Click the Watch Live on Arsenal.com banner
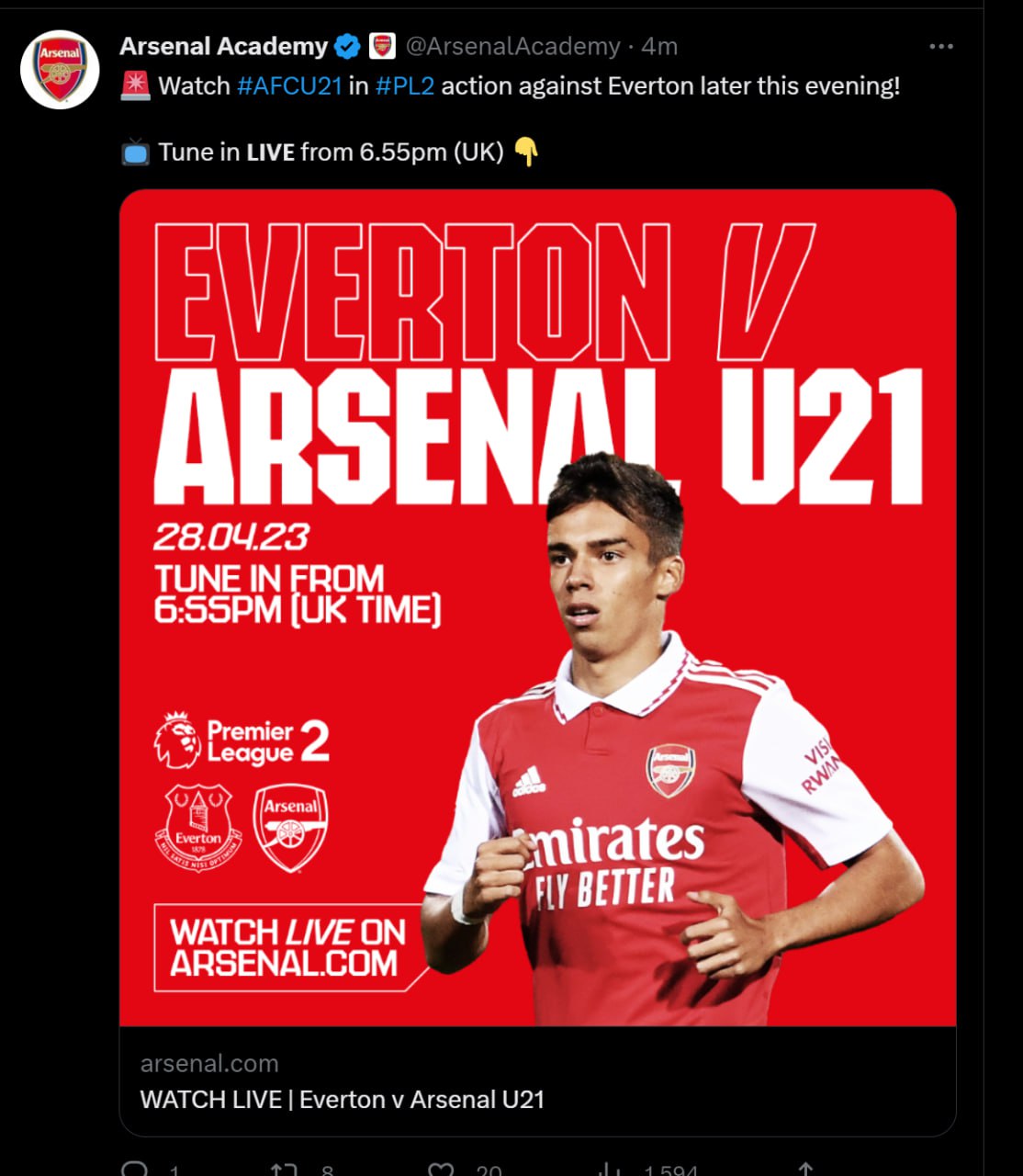The image size is (1023, 1176). (x=289, y=947)
